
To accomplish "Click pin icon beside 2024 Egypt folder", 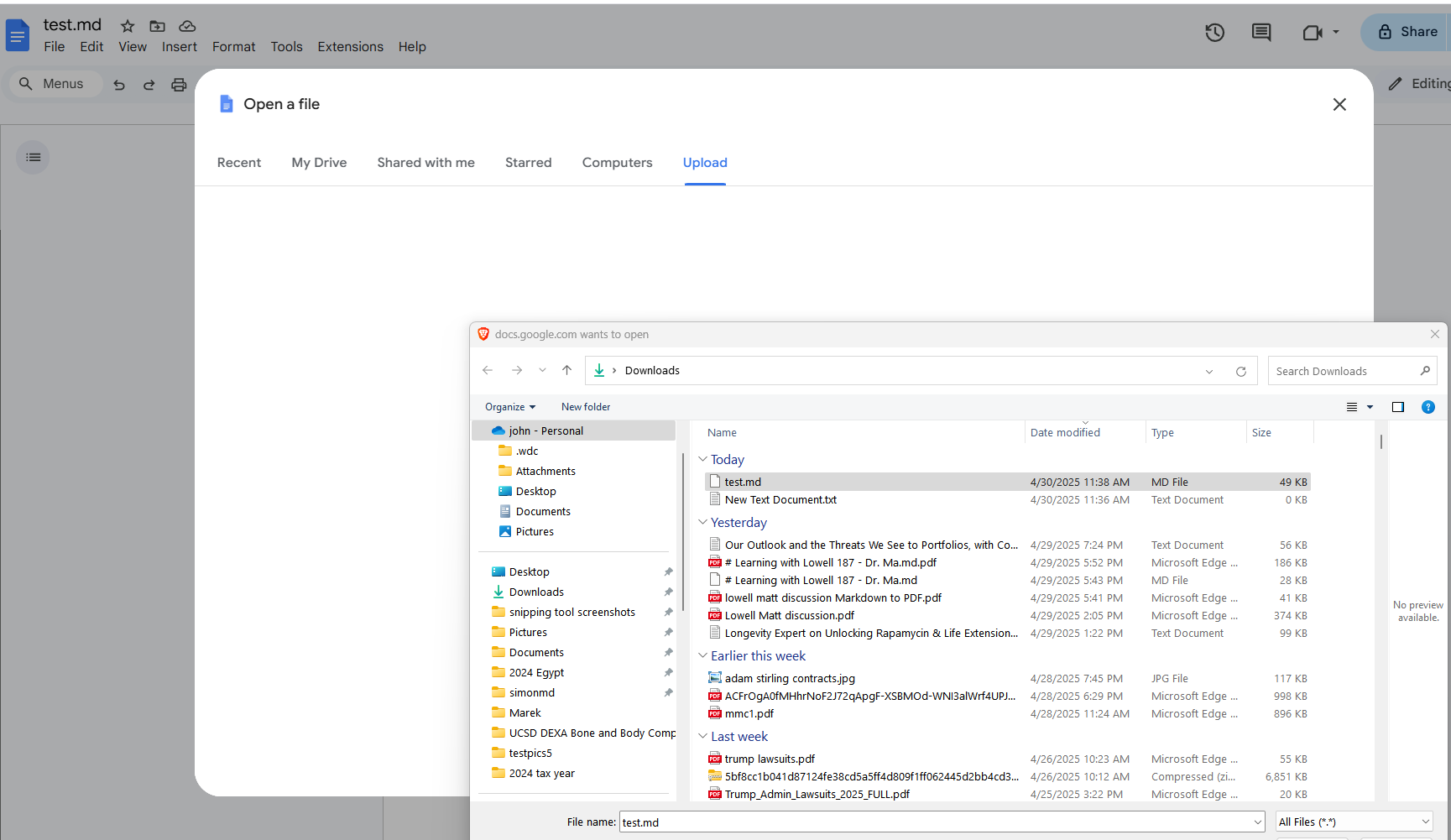I will click(668, 672).
